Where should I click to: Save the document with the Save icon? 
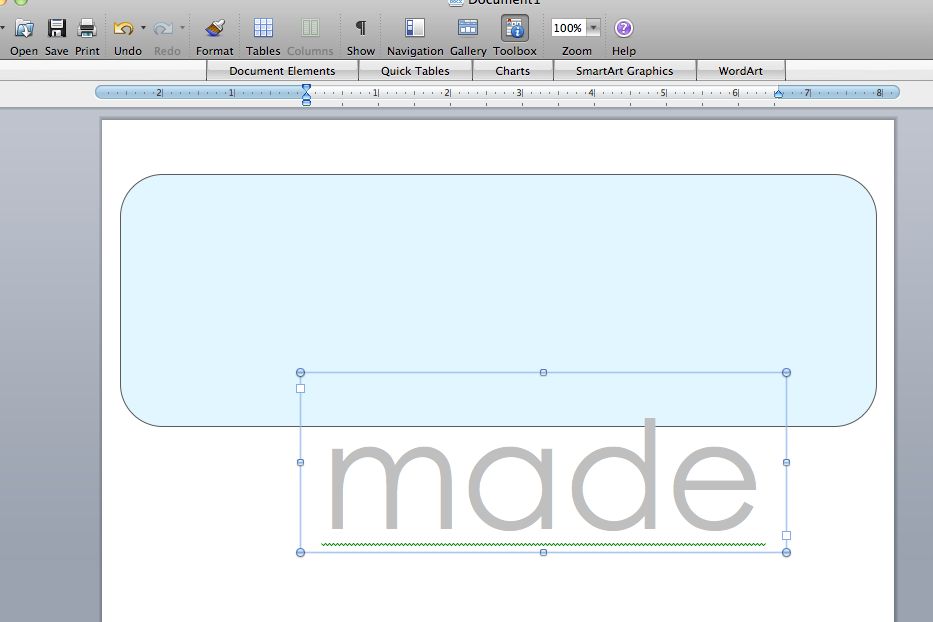56,28
